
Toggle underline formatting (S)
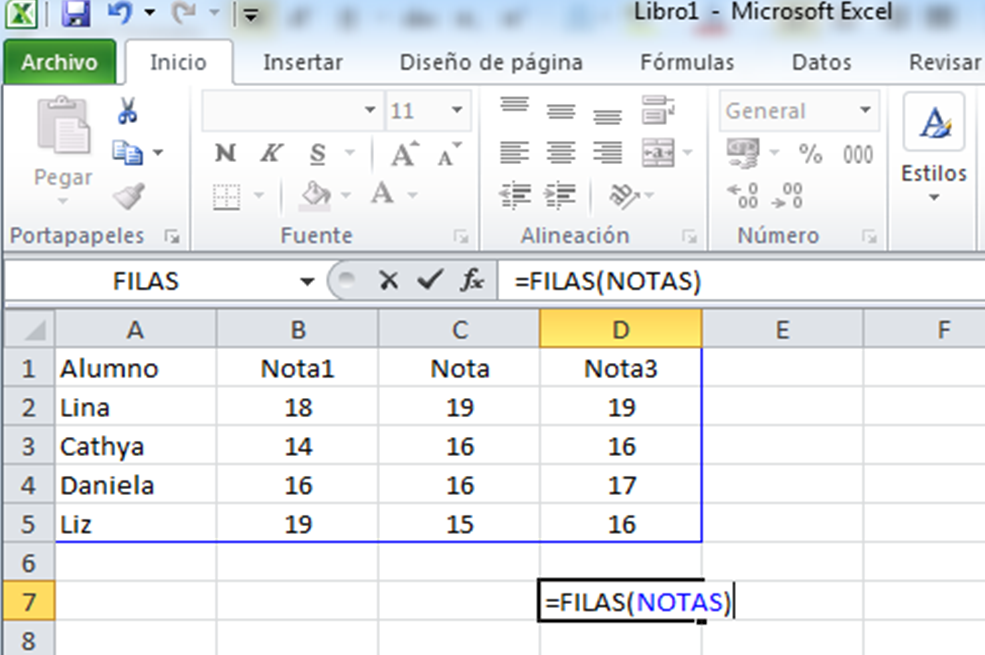pos(318,154)
